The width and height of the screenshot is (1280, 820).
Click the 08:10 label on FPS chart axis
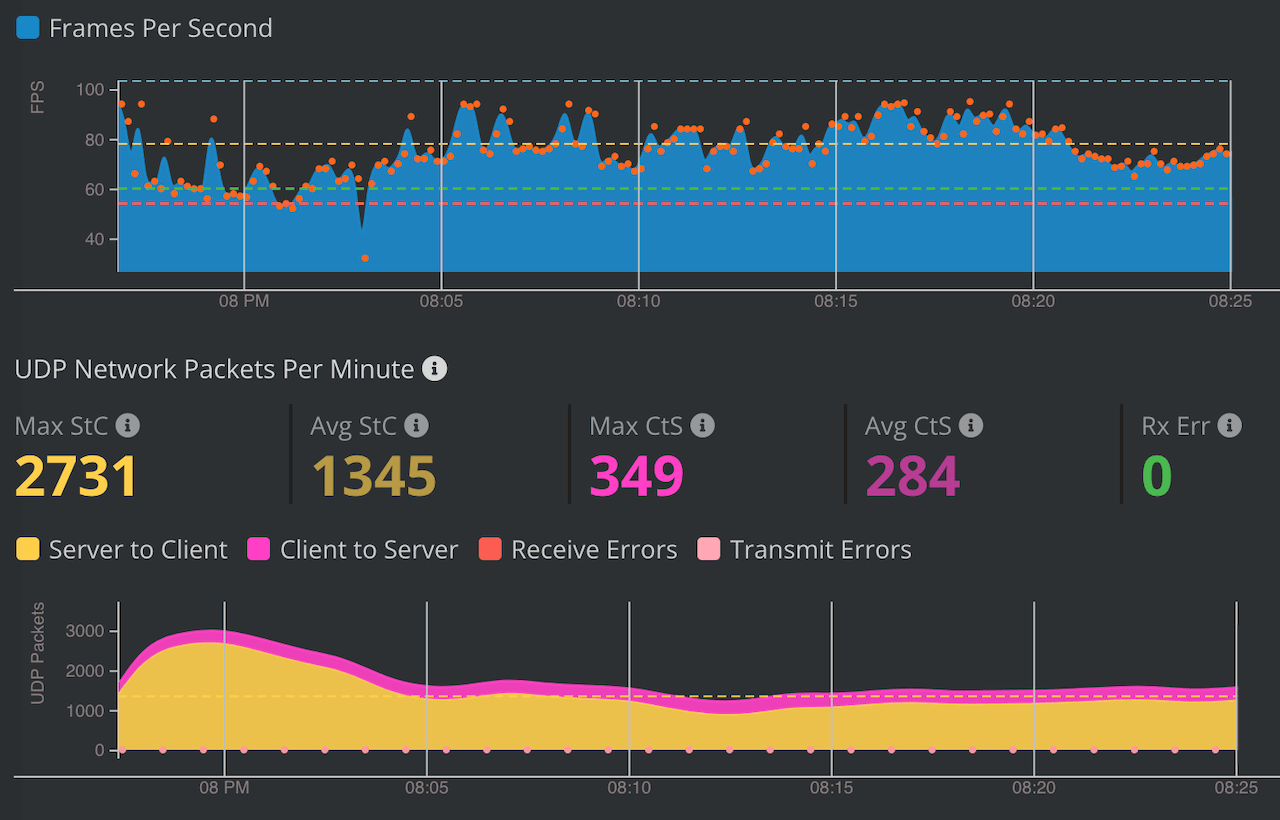tap(639, 300)
